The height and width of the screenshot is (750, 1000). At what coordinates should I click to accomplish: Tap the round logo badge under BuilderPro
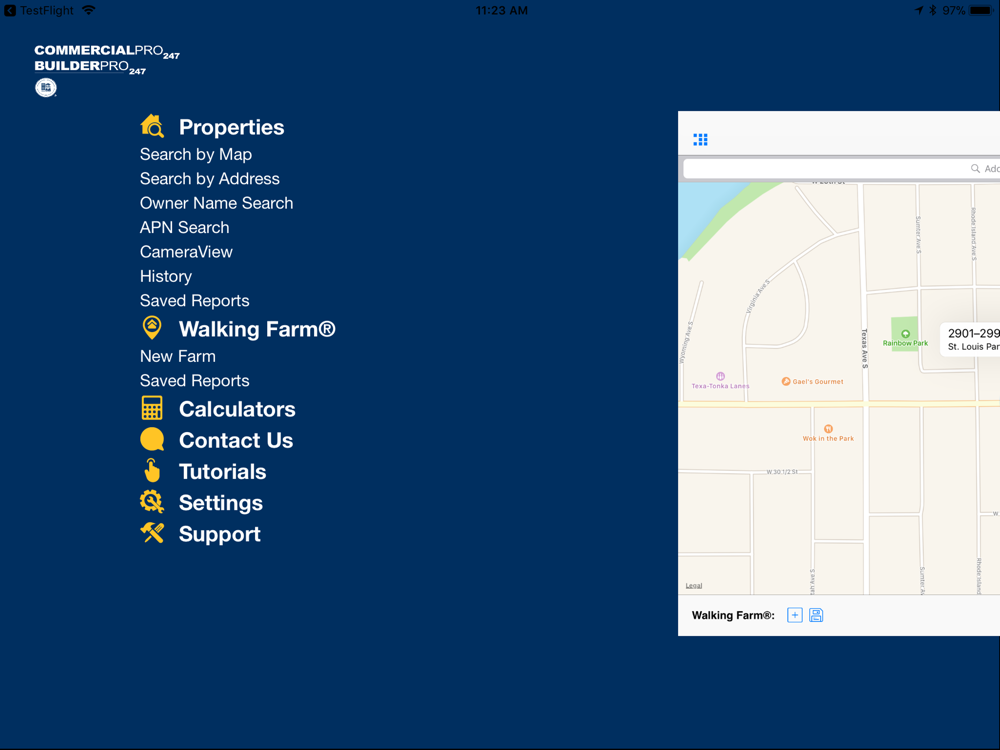[45, 87]
